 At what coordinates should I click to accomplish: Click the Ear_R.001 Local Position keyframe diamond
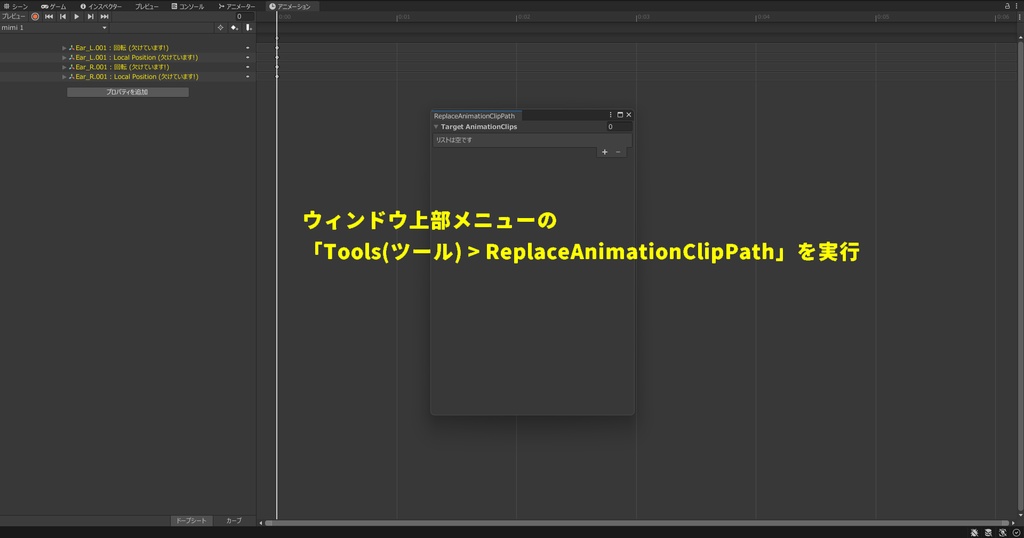pos(277,76)
